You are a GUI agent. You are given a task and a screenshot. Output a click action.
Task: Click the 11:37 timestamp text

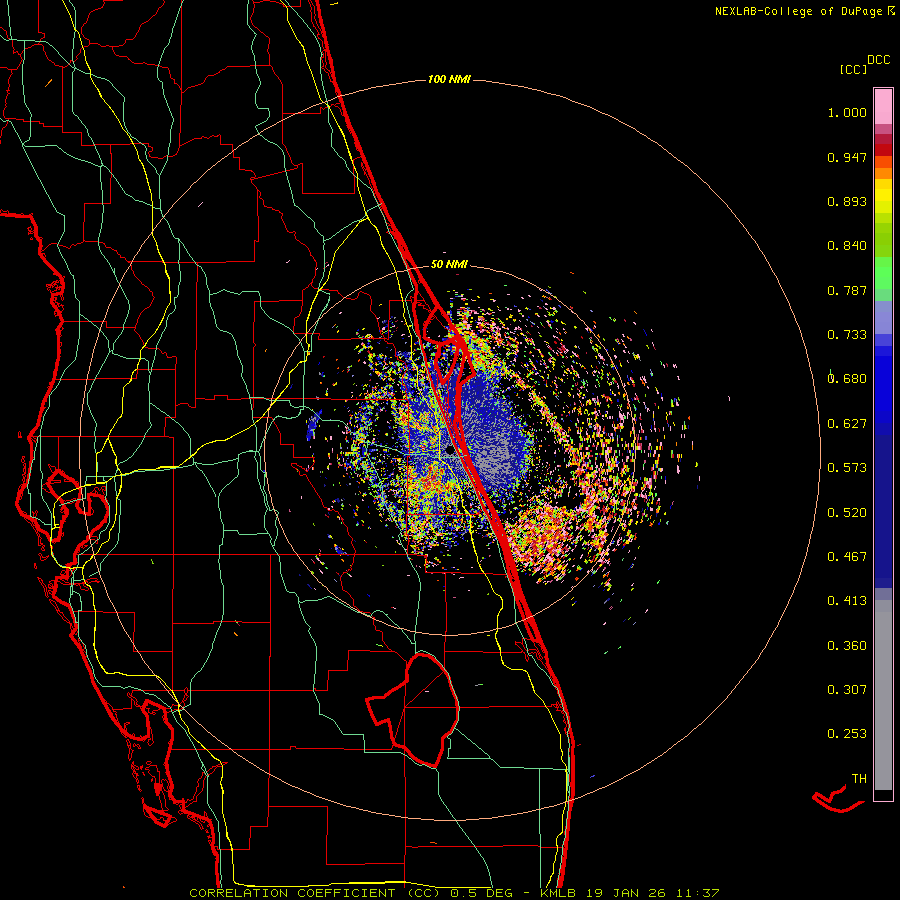point(698,893)
